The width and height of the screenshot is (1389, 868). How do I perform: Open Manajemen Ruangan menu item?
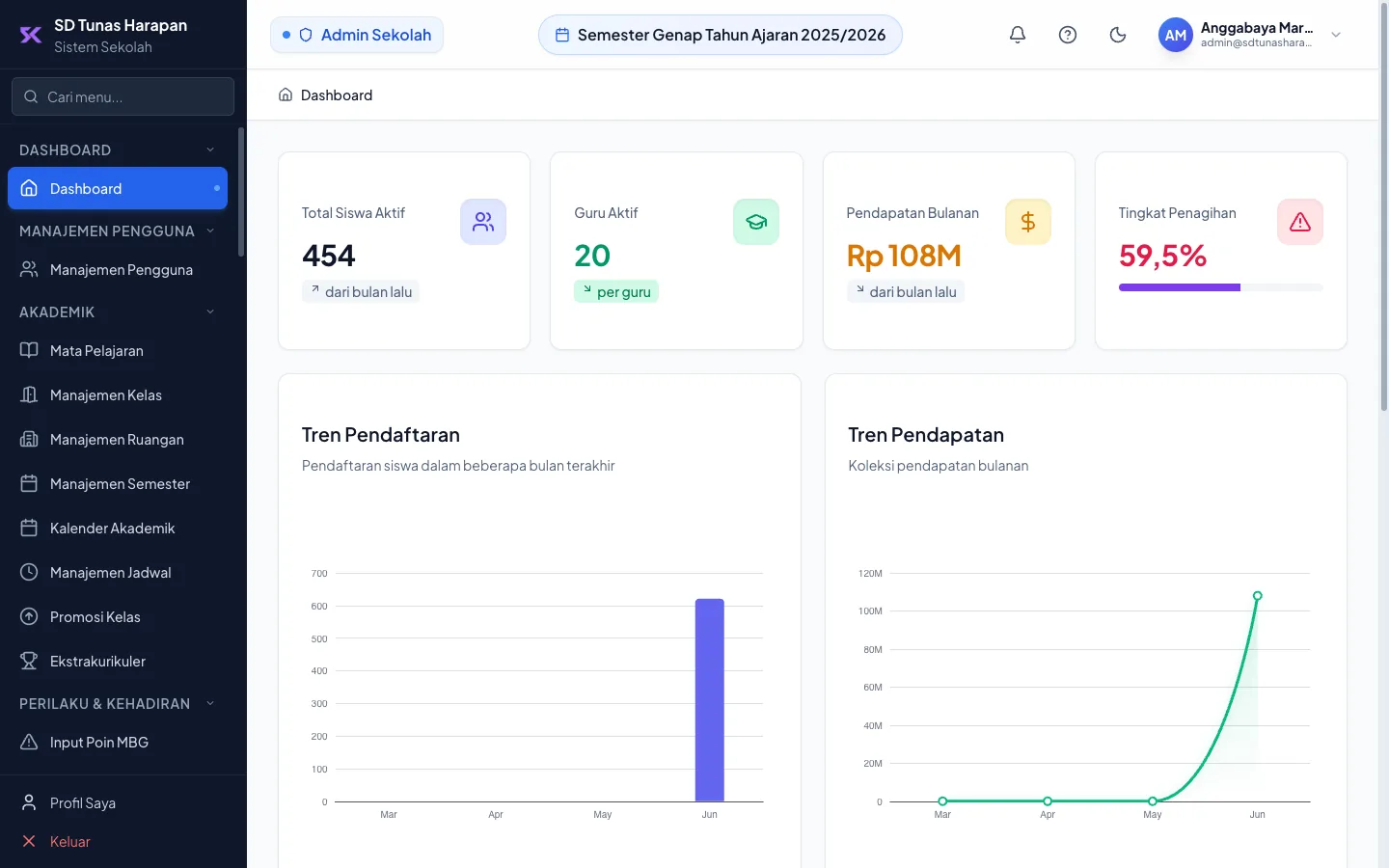(118, 440)
